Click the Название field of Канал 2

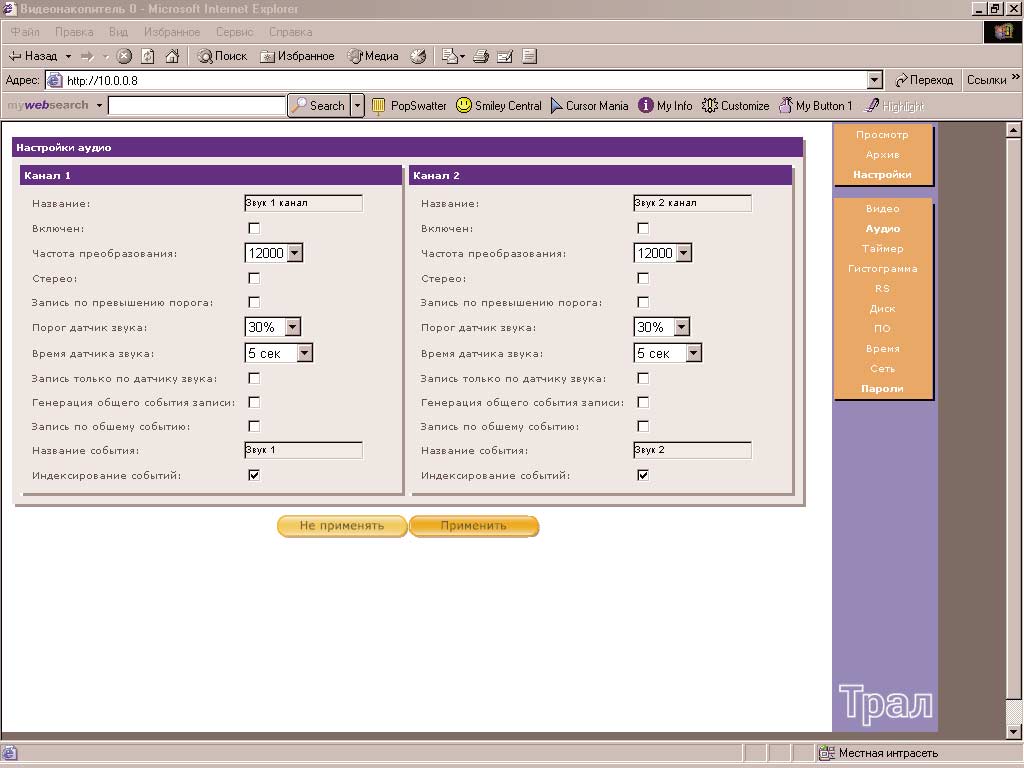(x=692, y=203)
